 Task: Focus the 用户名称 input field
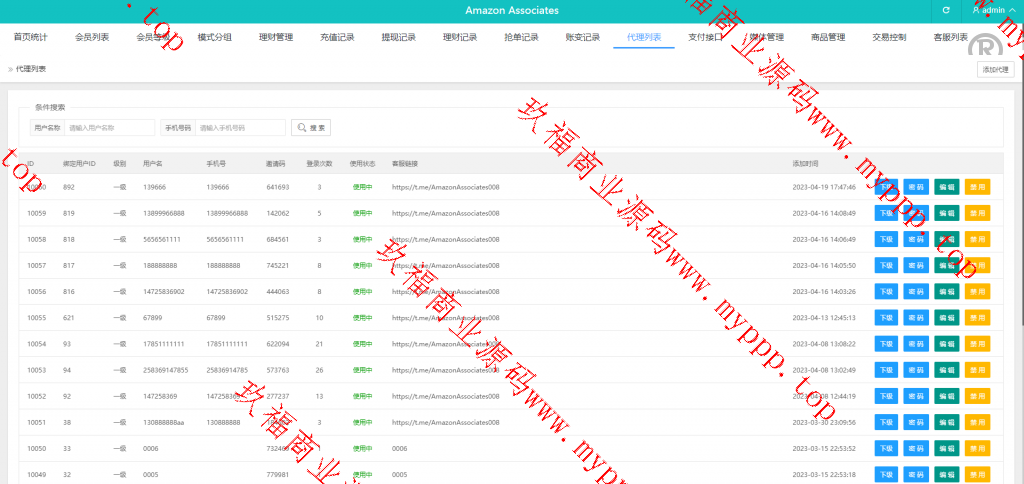110,128
